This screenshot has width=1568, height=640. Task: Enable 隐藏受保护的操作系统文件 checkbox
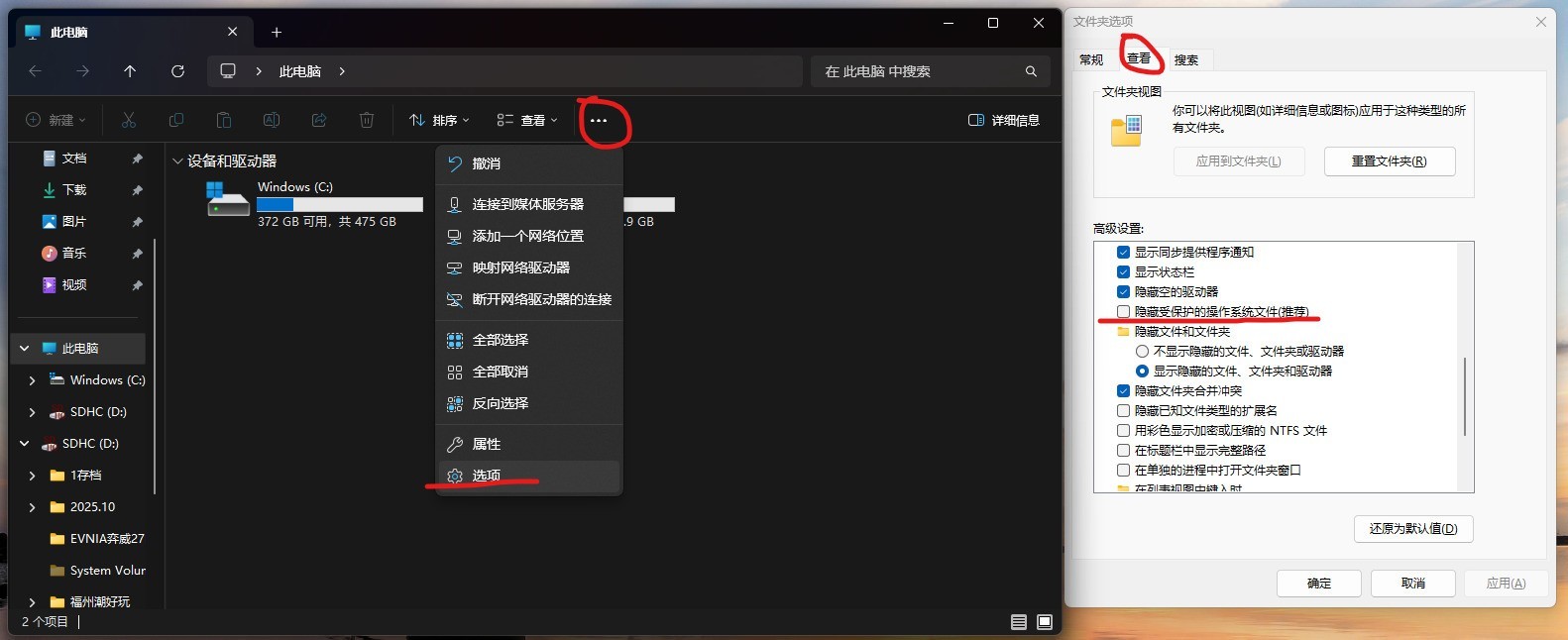[x=1123, y=311]
